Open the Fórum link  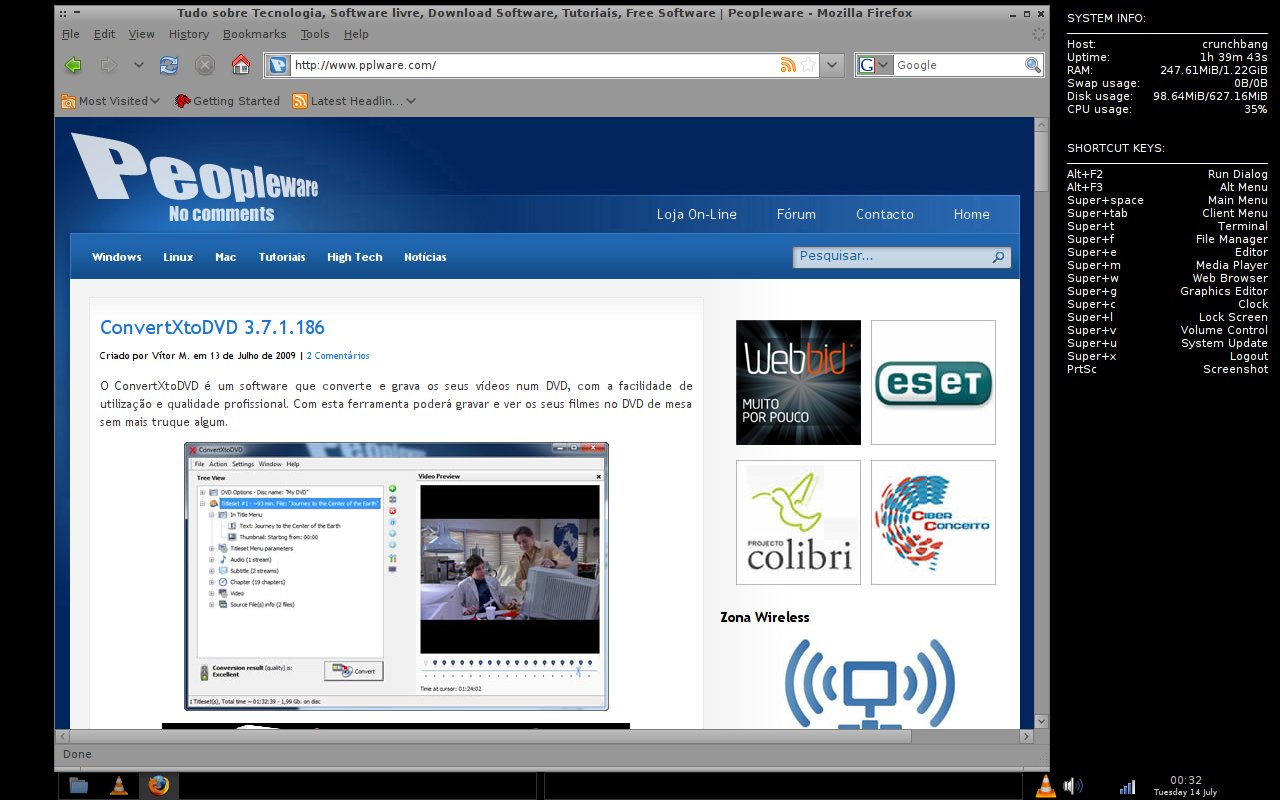tap(796, 214)
